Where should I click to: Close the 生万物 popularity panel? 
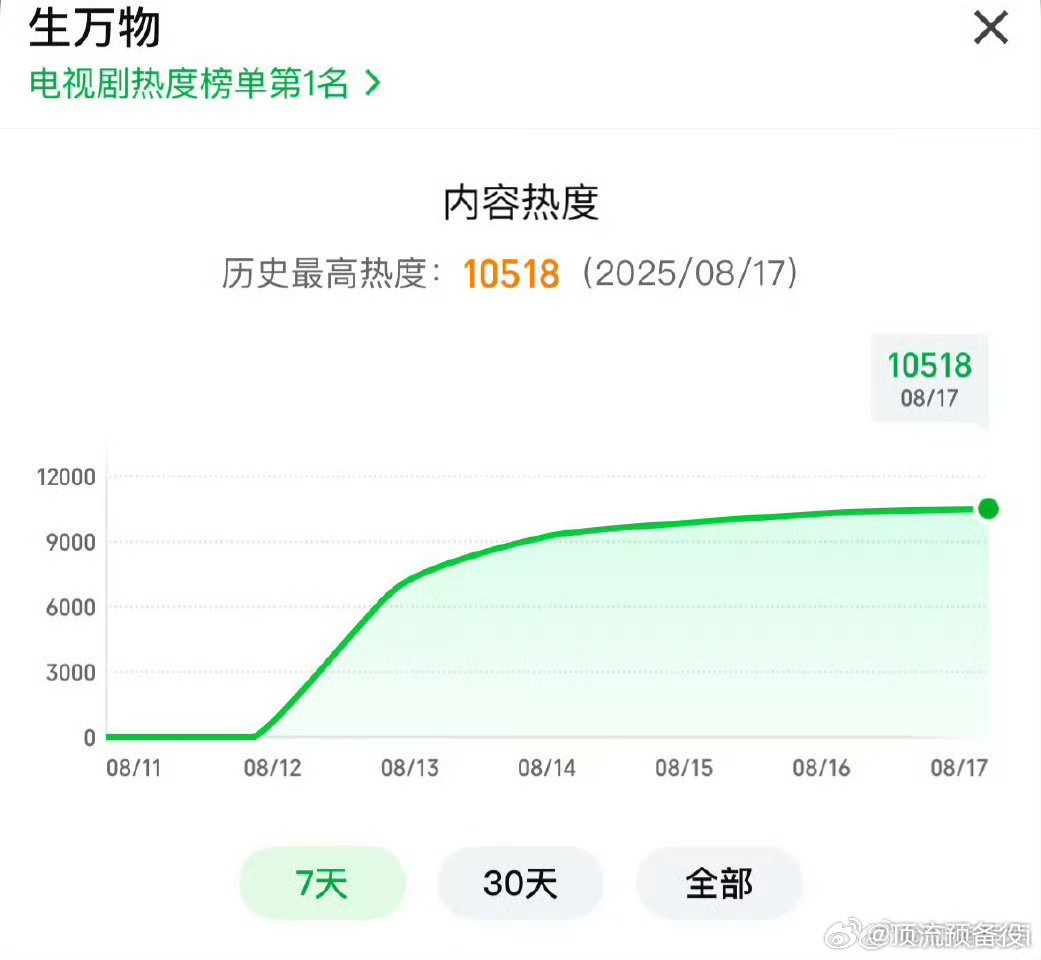pyautogui.click(x=991, y=29)
